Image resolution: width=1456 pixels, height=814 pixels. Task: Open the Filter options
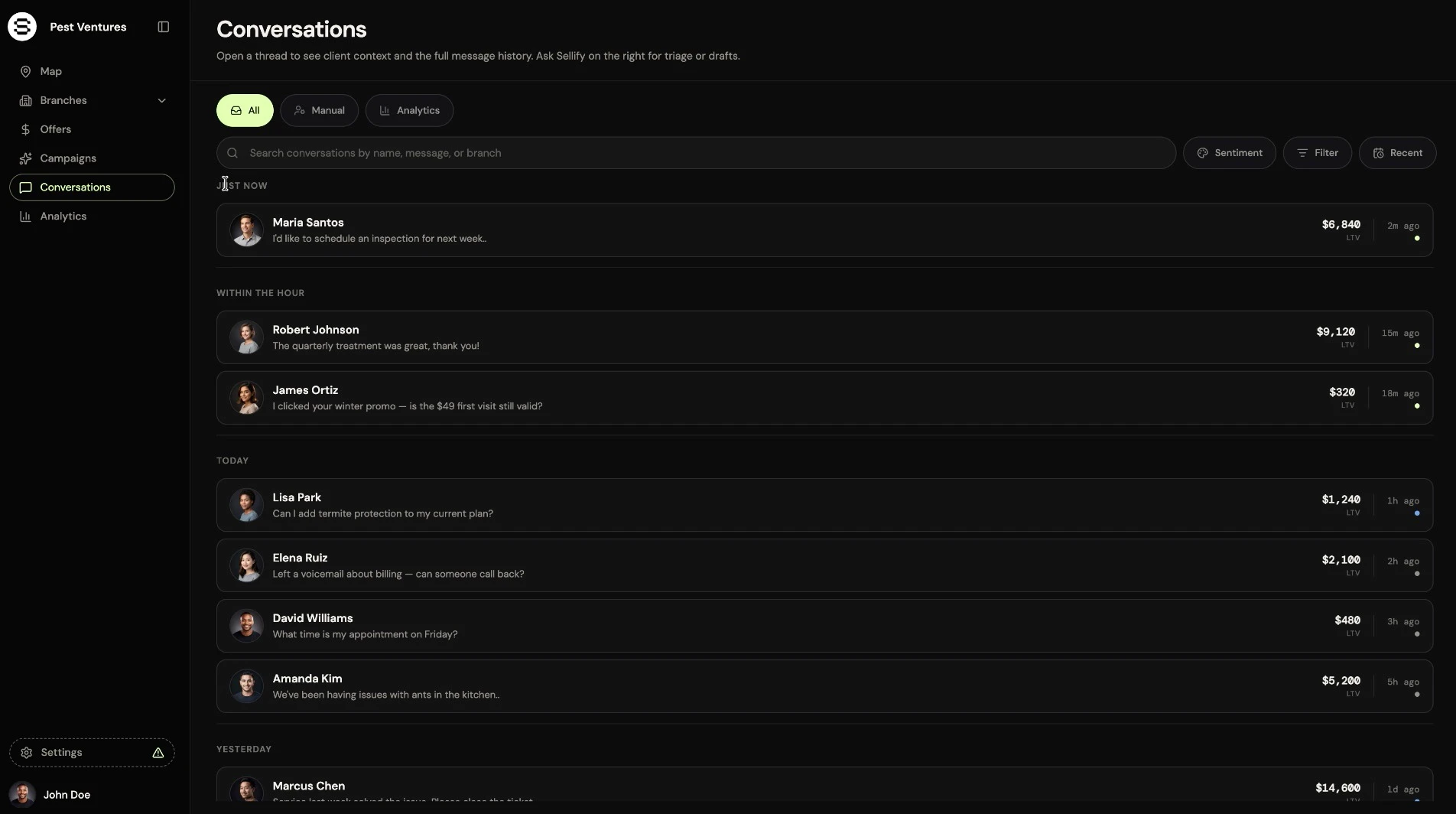[1317, 153]
